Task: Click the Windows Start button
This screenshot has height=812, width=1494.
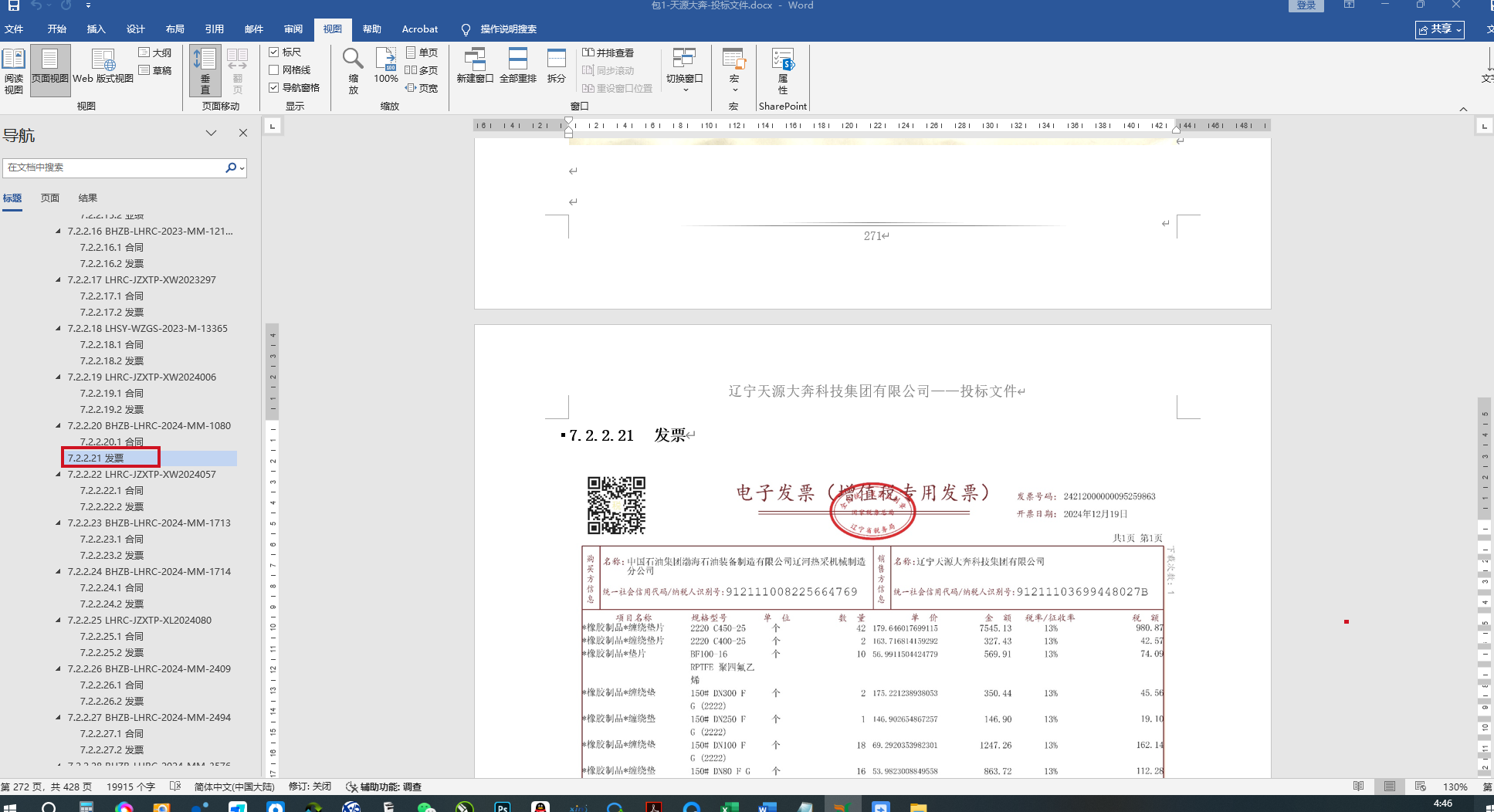Action: pyautogui.click(x=10, y=807)
